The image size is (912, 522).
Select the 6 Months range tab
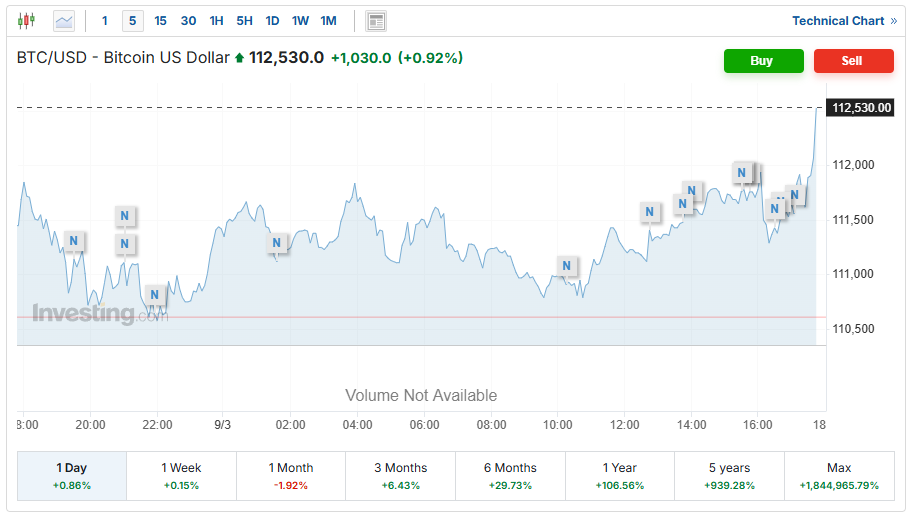pyautogui.click(x=510, y=475)
